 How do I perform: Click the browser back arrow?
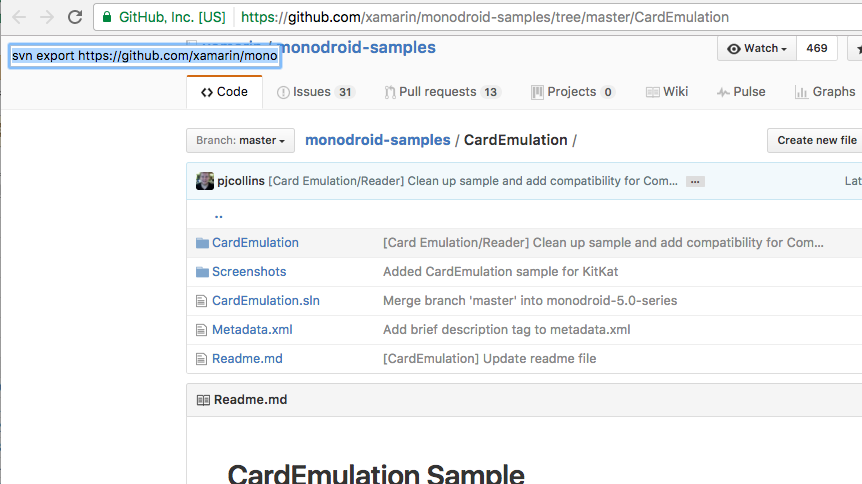pyautogui.click(x=19, y=17)
